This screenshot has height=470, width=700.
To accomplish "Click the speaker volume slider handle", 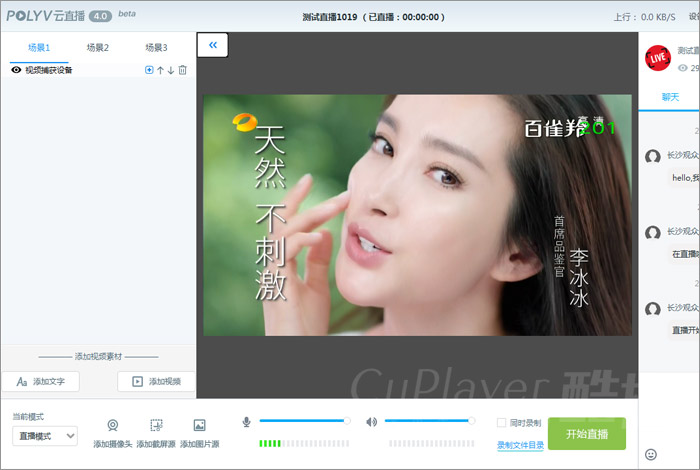I will point(471,421).
